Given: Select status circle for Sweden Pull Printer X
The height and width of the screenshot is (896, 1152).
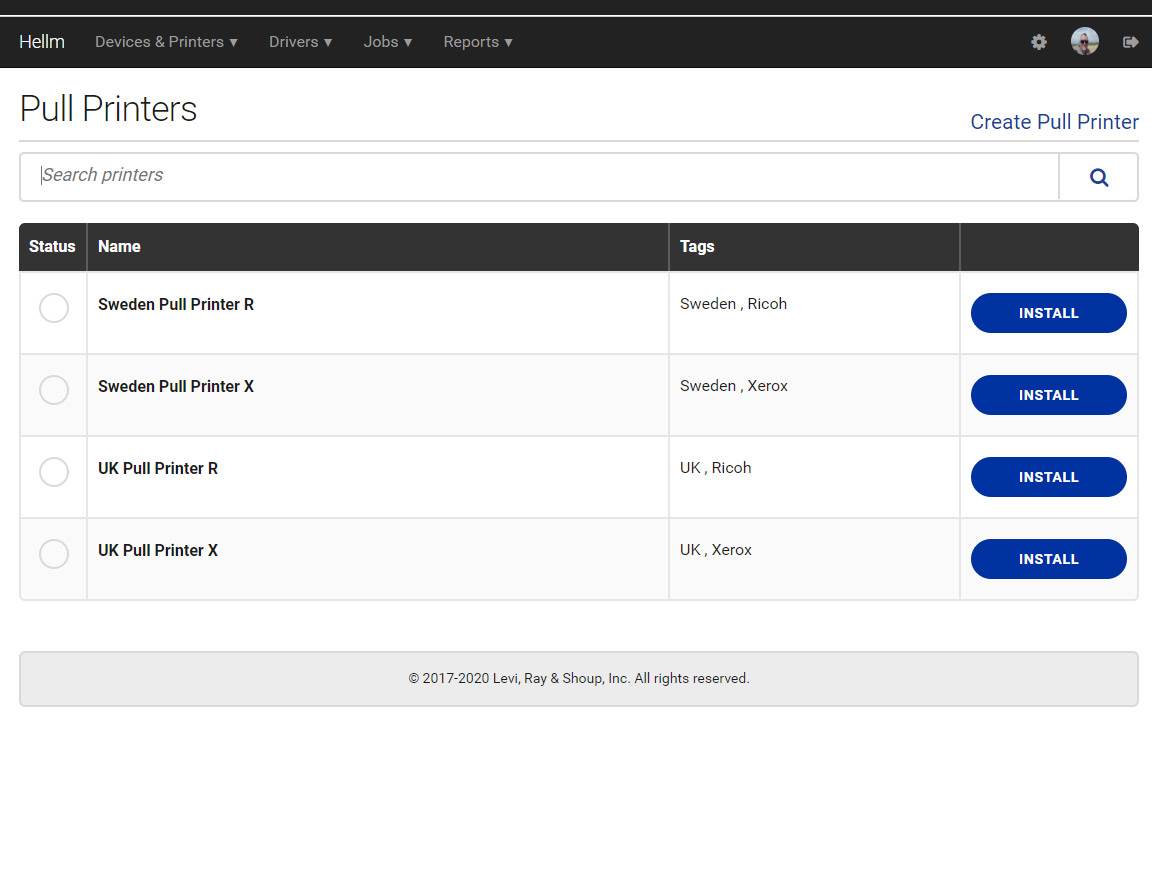Looking at the screenshot, I should tap(54, 390).
